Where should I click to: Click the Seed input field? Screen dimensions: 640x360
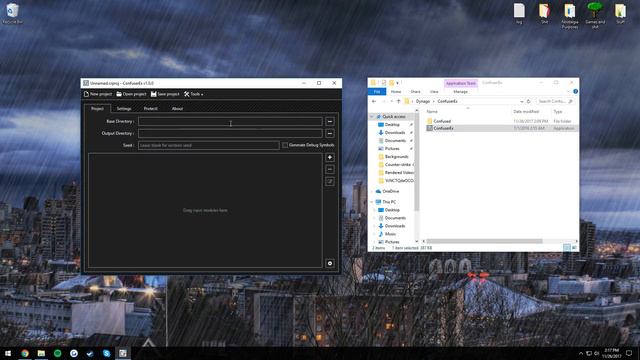tap(209, 145)
